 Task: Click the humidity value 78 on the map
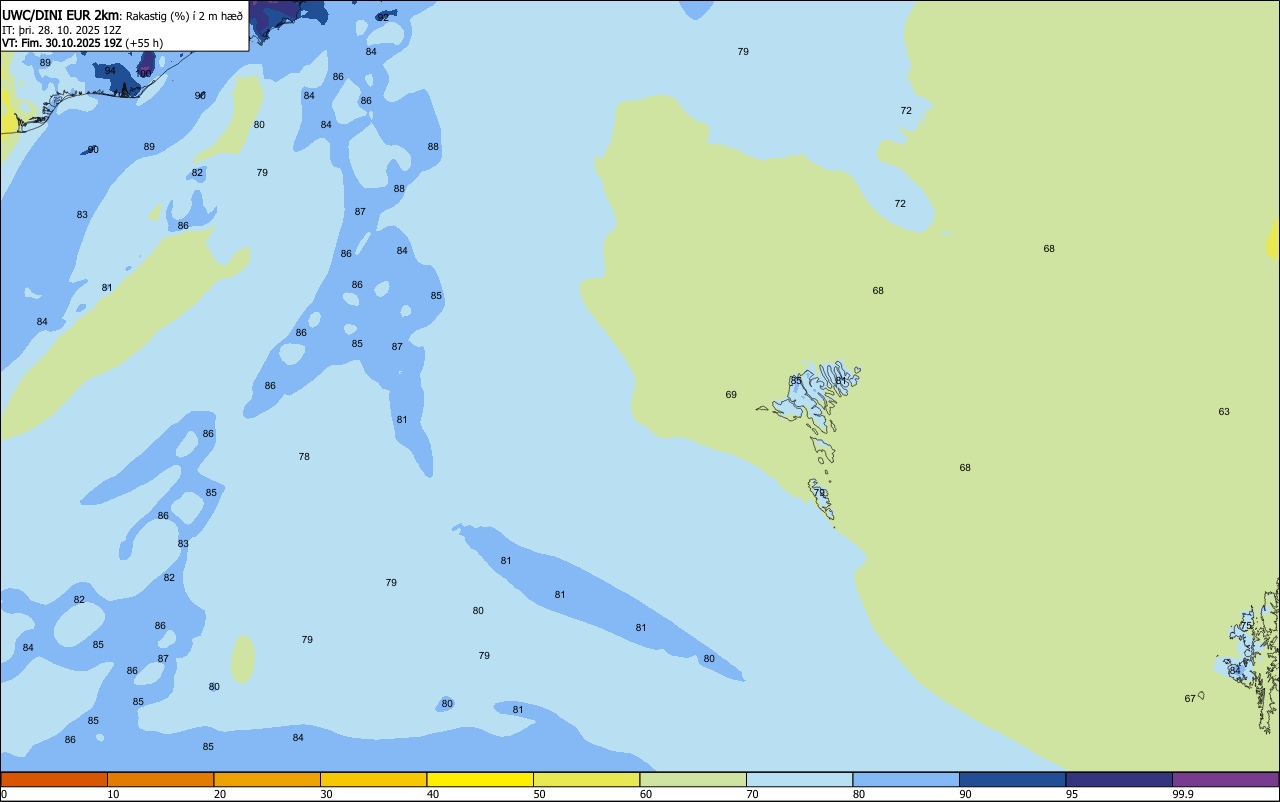(x=304, y=457)
